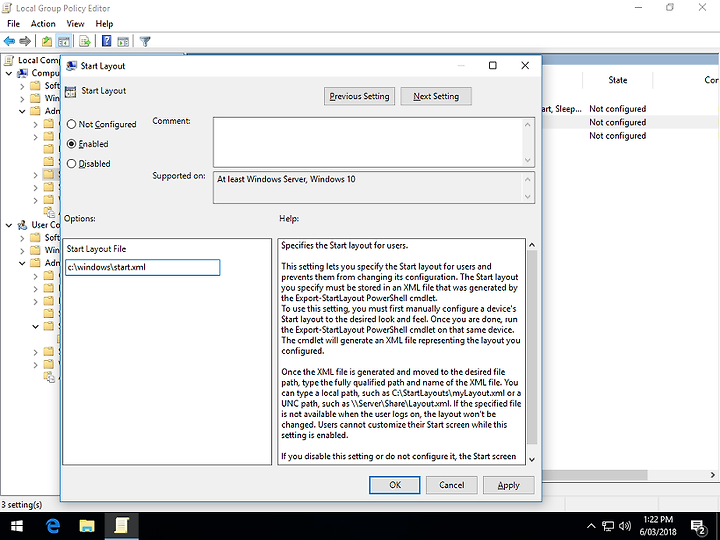
Task: Toggle Show/Hide Action Pane toolbar icon
Action: coord(123,41)
